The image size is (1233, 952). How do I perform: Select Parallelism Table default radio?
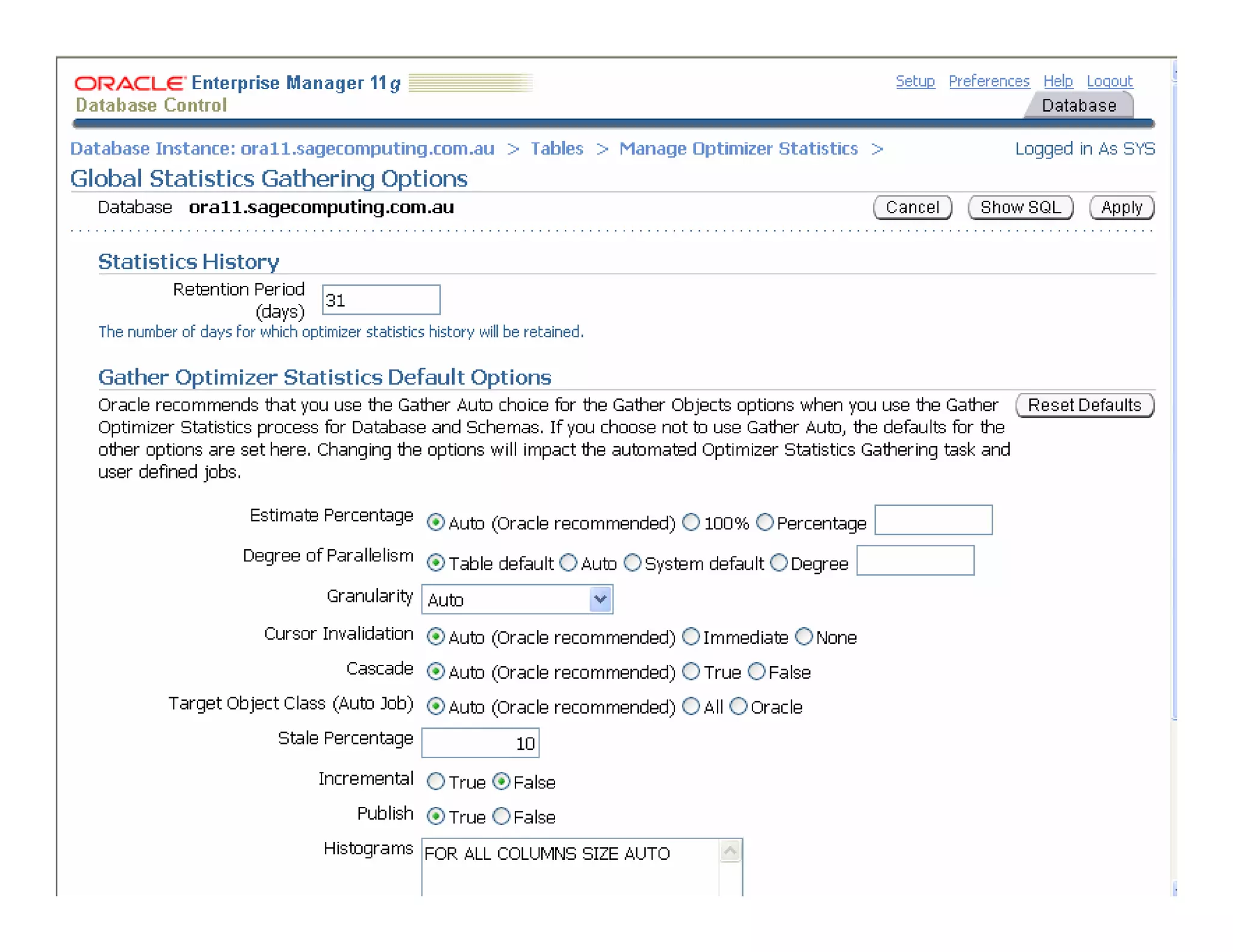(436, 563)
